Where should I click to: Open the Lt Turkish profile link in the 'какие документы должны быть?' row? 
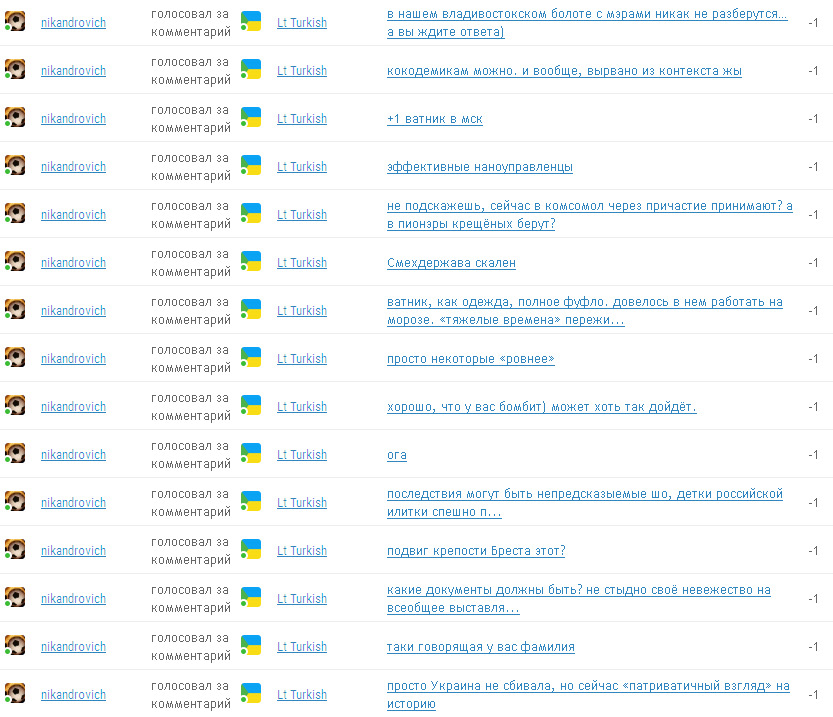click(301, 599)
